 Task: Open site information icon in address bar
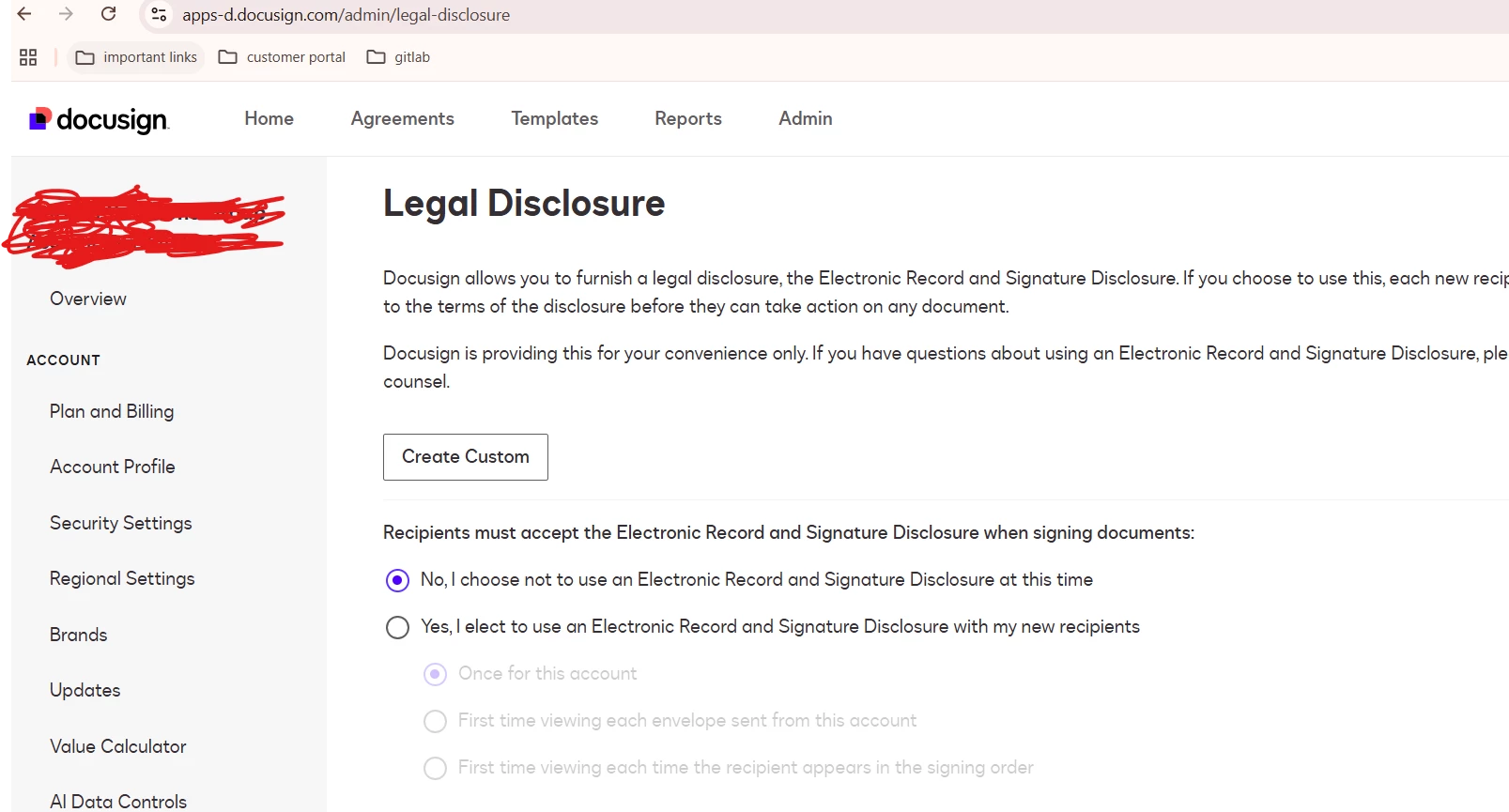(159, 15)
